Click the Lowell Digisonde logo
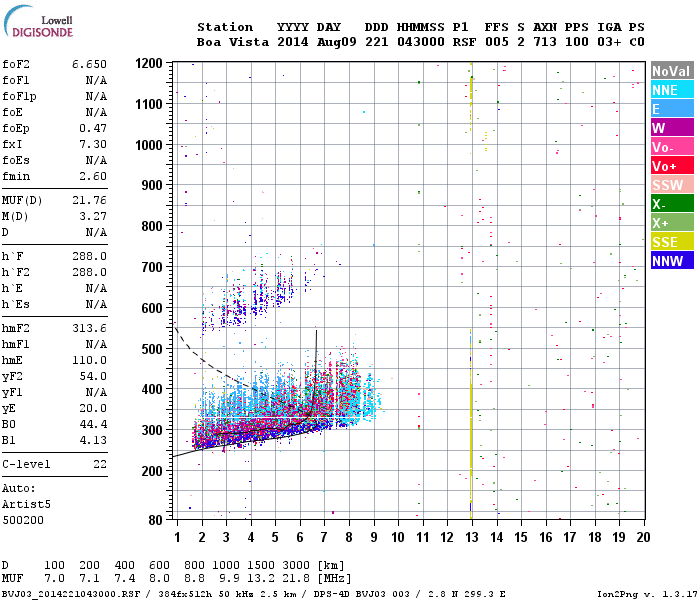The image size is (700, 600). click(x=38, y=21)
